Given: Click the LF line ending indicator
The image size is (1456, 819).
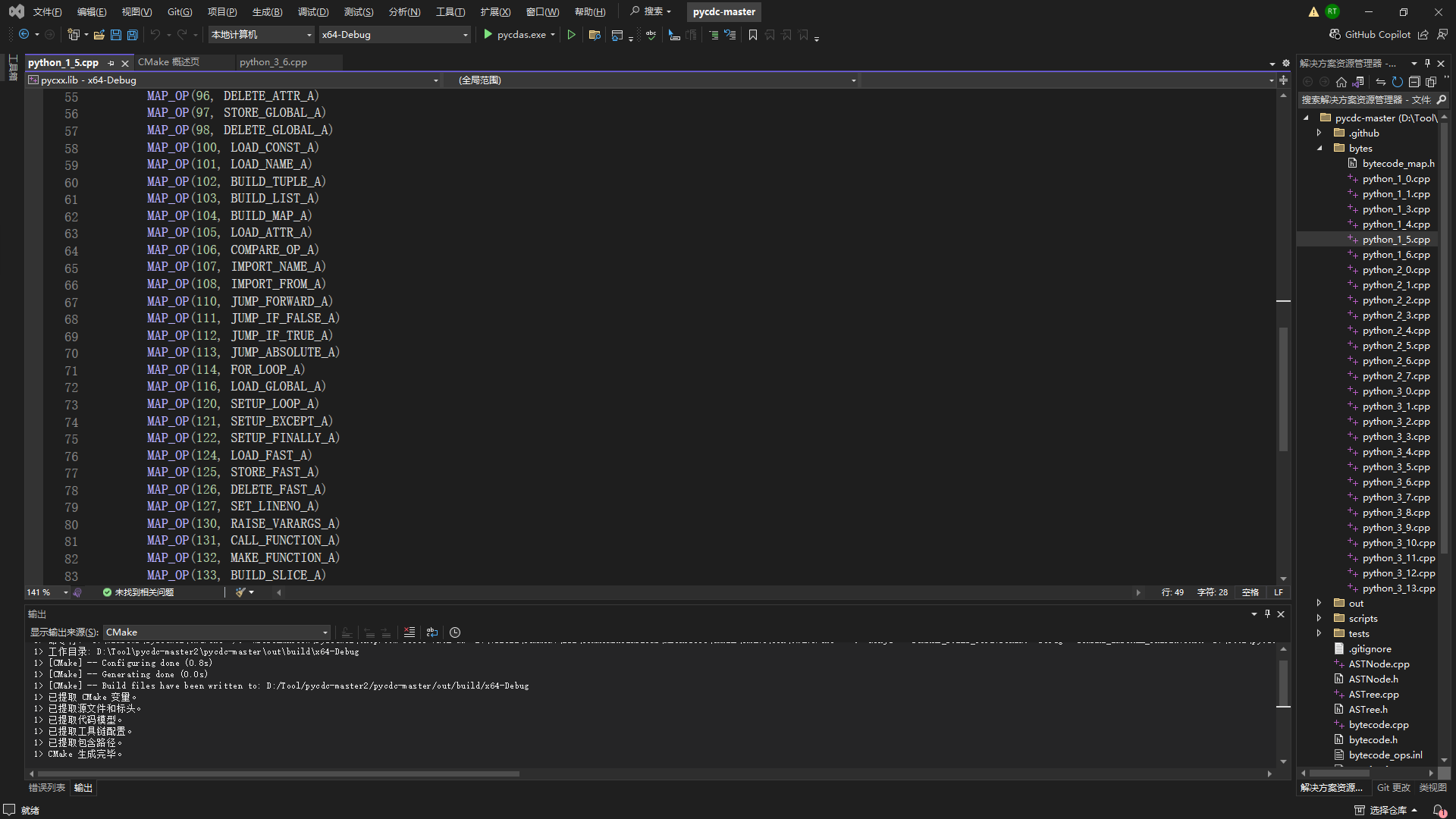Looking at the screenshot, I should tap(1279, 592).
